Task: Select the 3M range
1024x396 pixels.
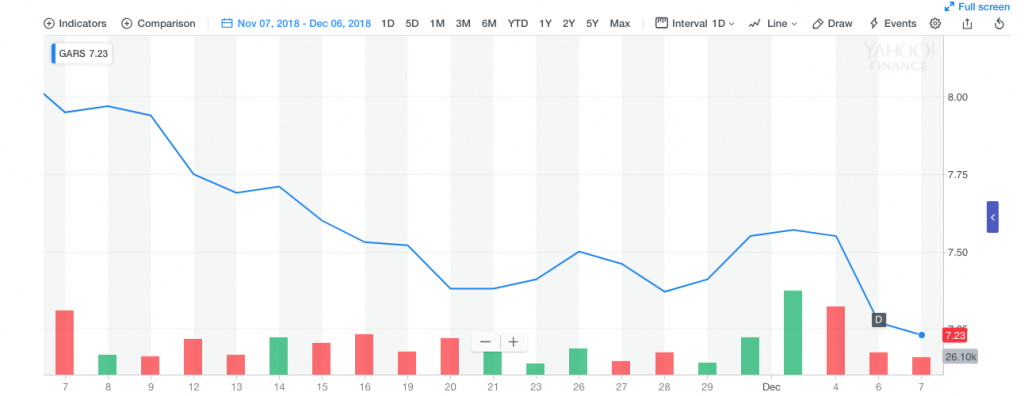Action: (x=463, y=24)
